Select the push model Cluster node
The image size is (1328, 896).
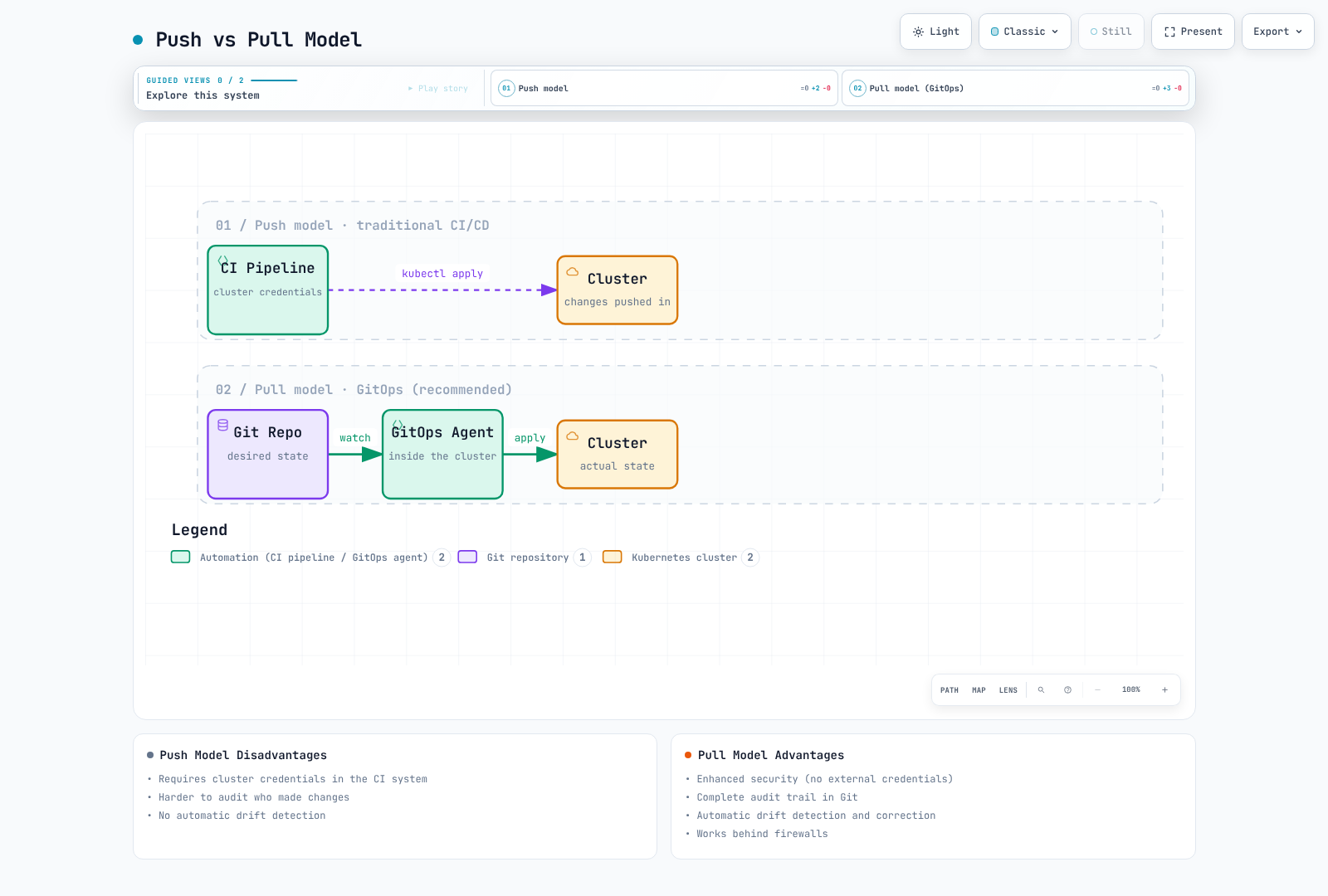[x=618, y=290]
